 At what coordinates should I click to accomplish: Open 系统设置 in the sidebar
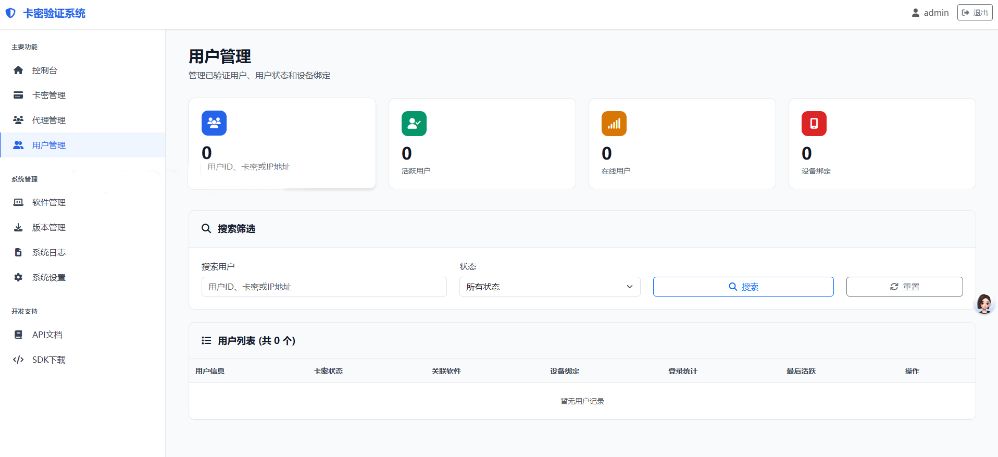48,278
